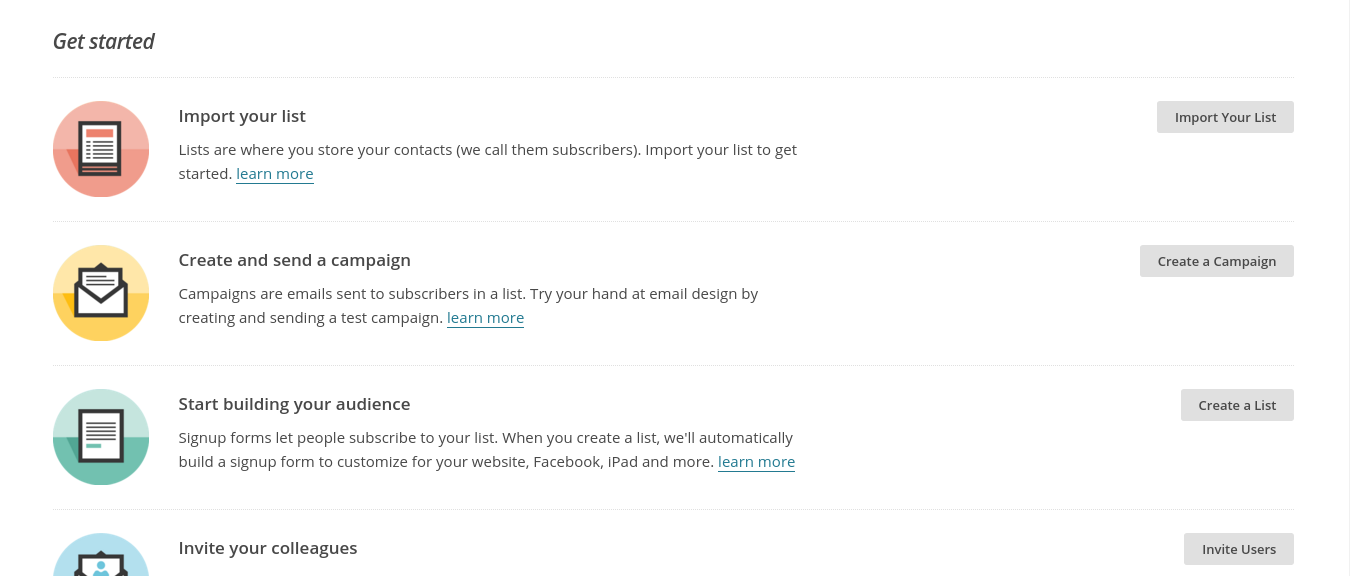
Task: Click the Import Your List button
Action: click(x=1225, y=117)
